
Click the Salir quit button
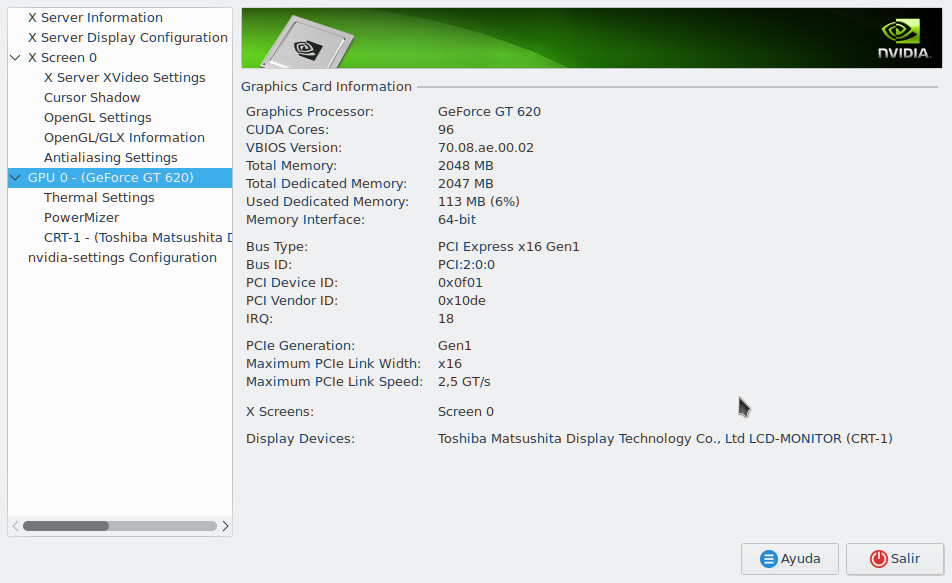pyautogui.click(x=895, y=559)
